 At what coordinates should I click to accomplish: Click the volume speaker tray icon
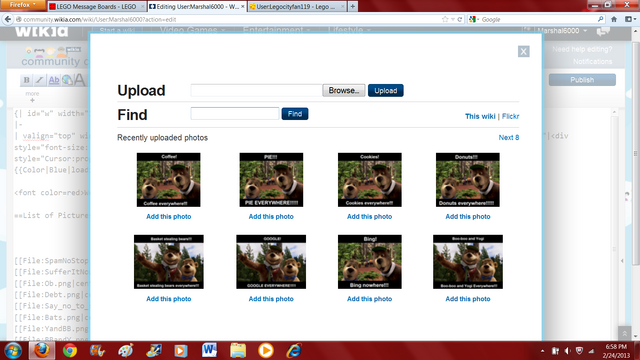pyautogui.click(x=567, y=351)
